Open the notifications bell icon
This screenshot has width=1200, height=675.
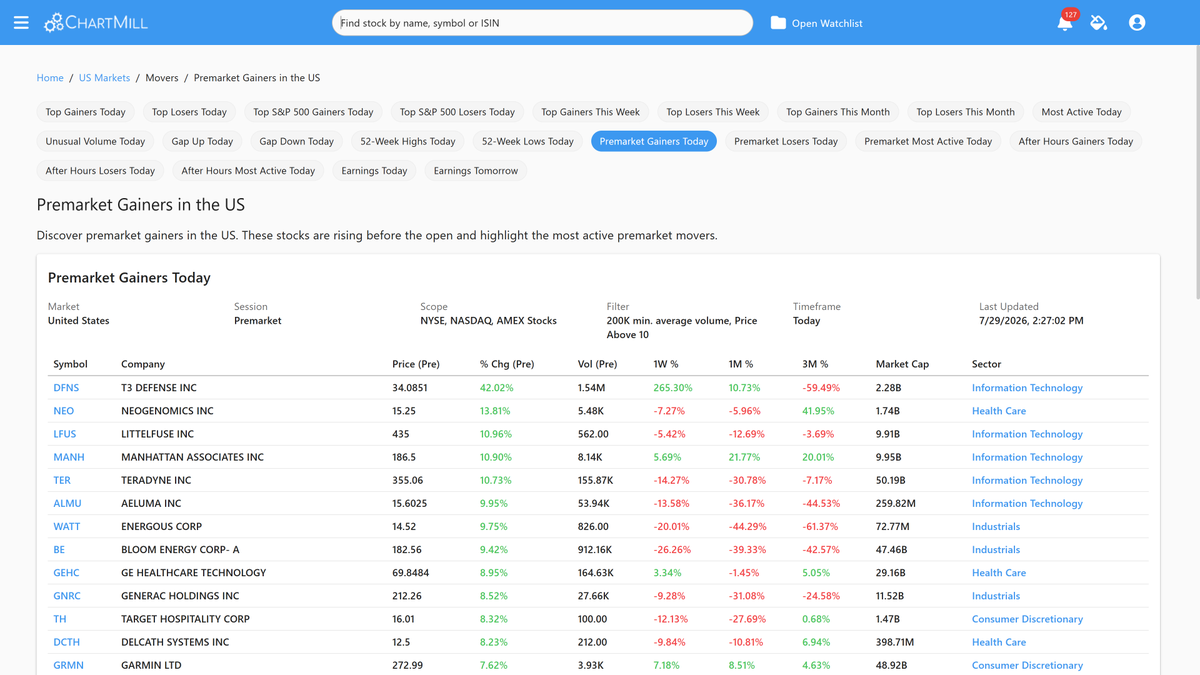click(x=1065, y=22)
